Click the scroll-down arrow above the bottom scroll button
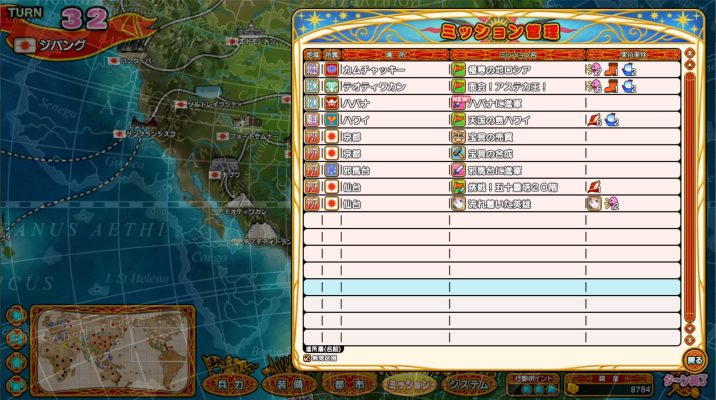 pyautogui.click(x=690, y=329)
